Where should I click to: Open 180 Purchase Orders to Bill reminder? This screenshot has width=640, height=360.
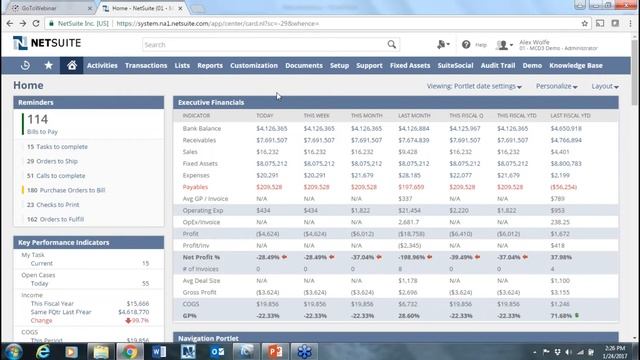66,190
